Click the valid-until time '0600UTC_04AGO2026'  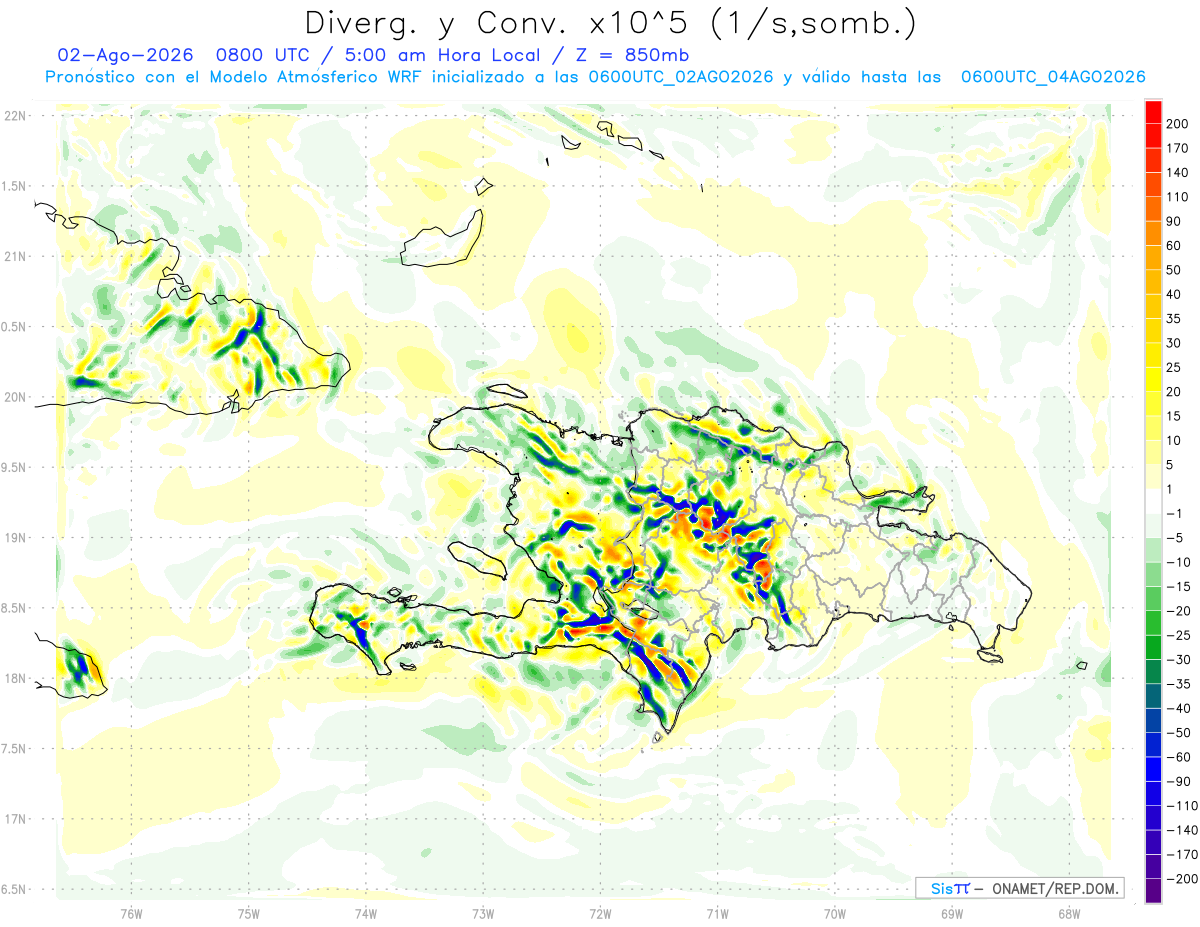[x=1053, y=77]
